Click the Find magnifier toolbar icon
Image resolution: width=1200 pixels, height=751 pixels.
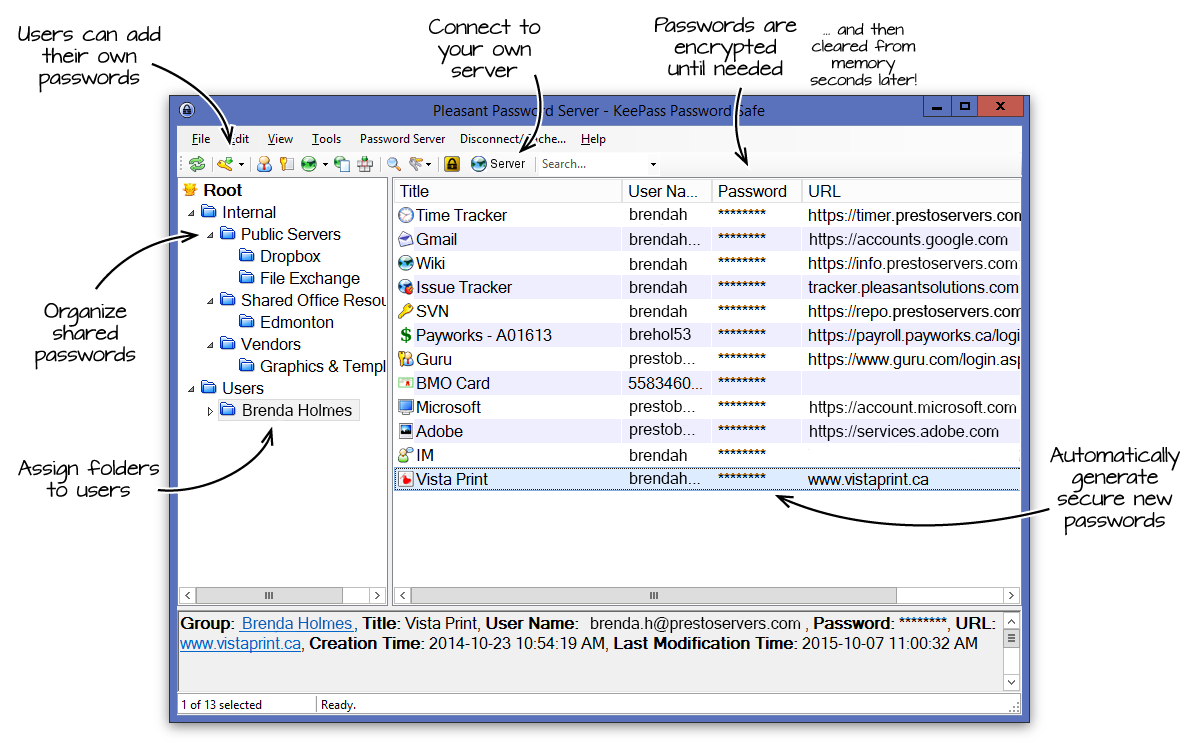click(394, 164)
